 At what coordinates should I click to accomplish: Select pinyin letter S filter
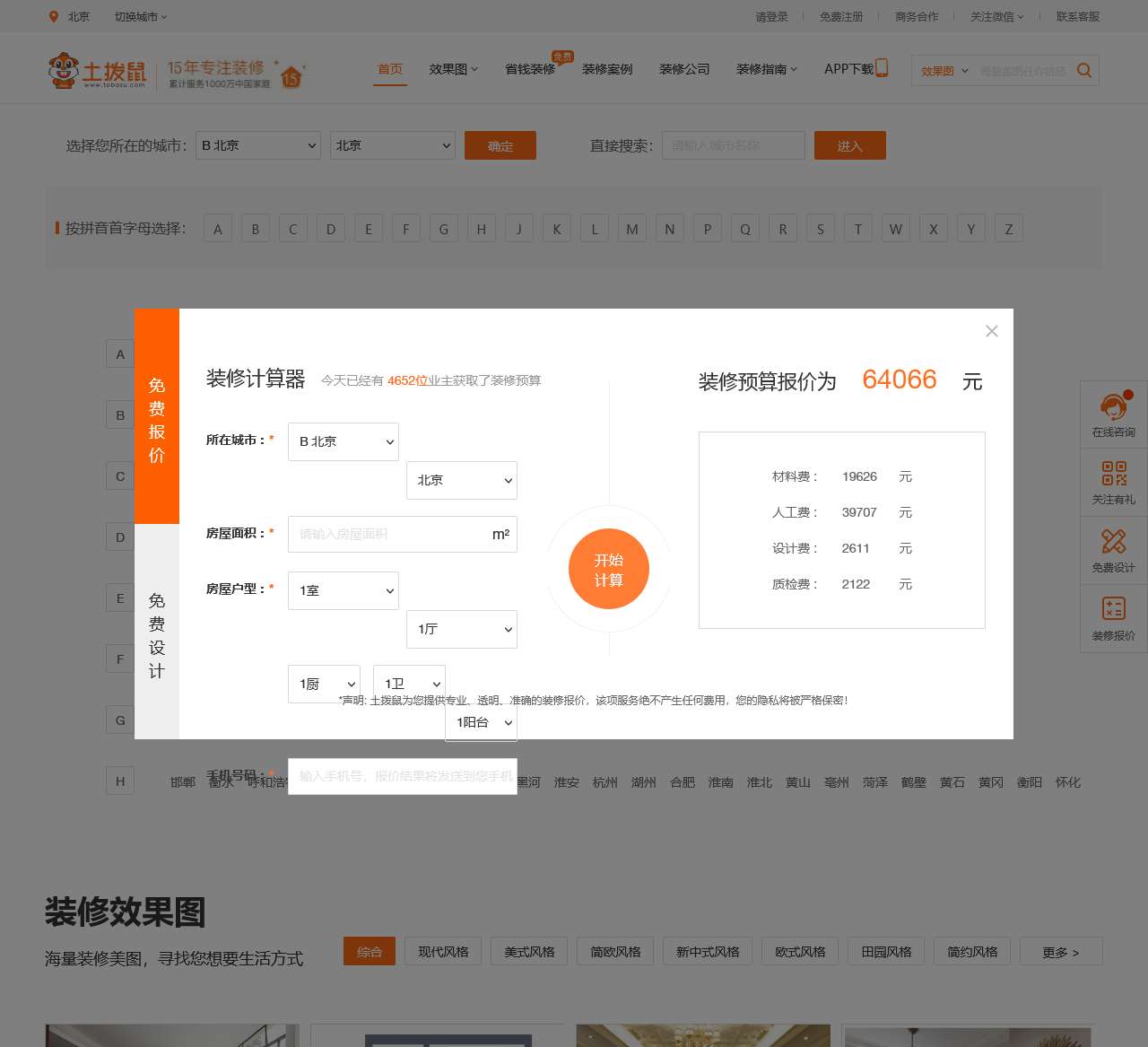point(821,229)
